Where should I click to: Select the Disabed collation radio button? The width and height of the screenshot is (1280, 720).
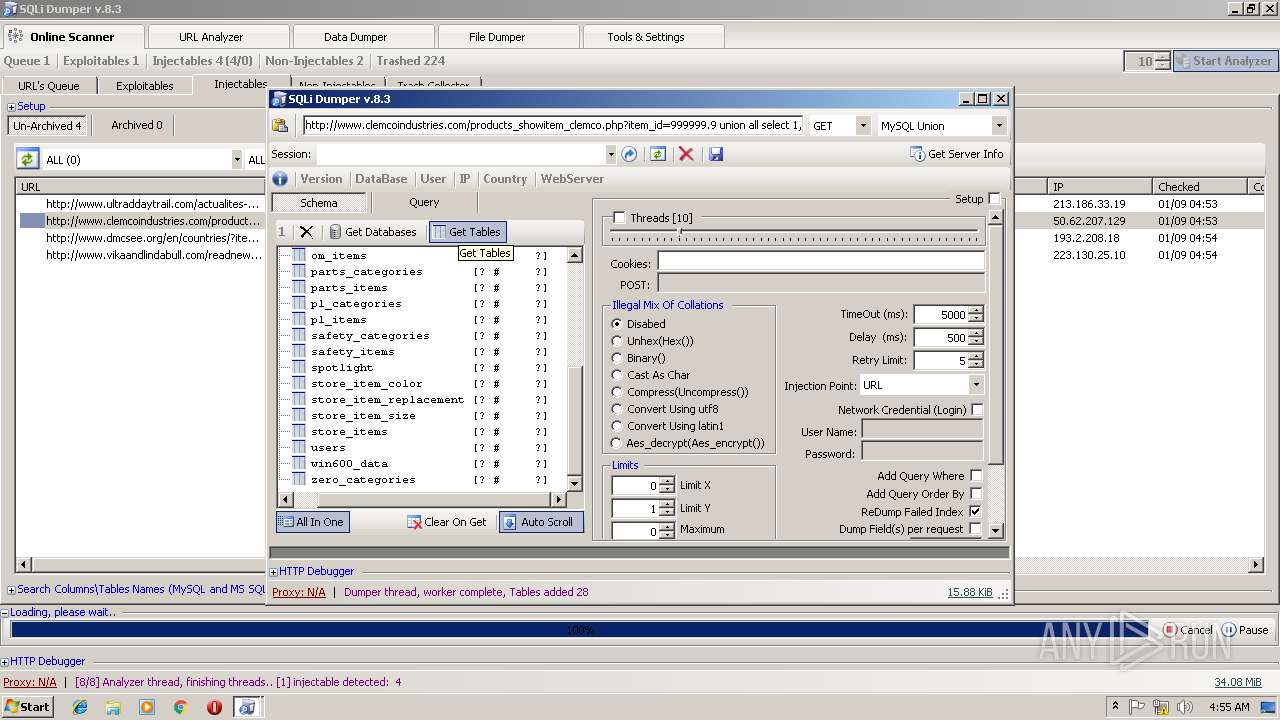tap(617, 324)
